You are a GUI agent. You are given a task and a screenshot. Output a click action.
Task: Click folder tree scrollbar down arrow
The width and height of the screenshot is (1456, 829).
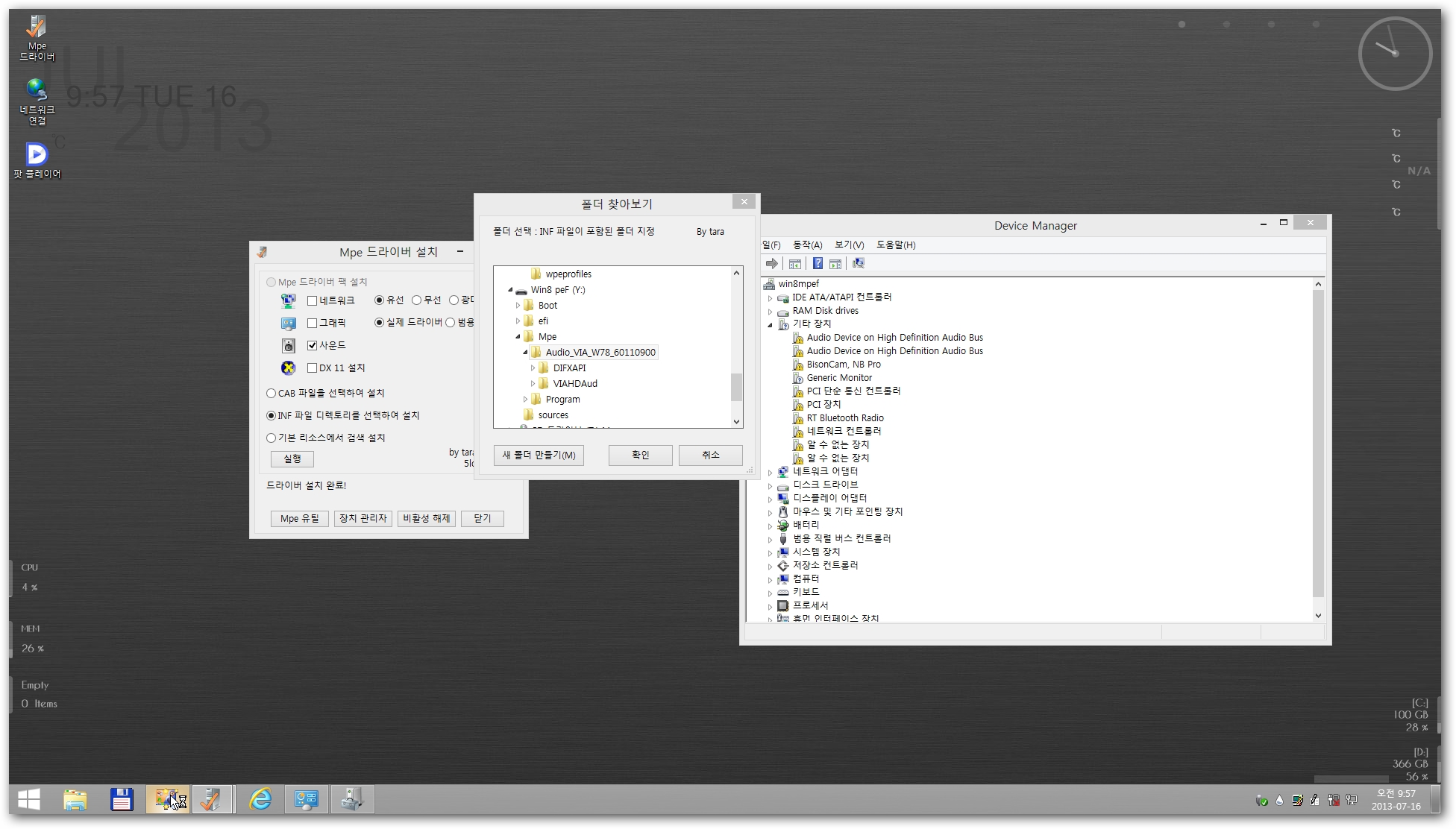(736, 422)
